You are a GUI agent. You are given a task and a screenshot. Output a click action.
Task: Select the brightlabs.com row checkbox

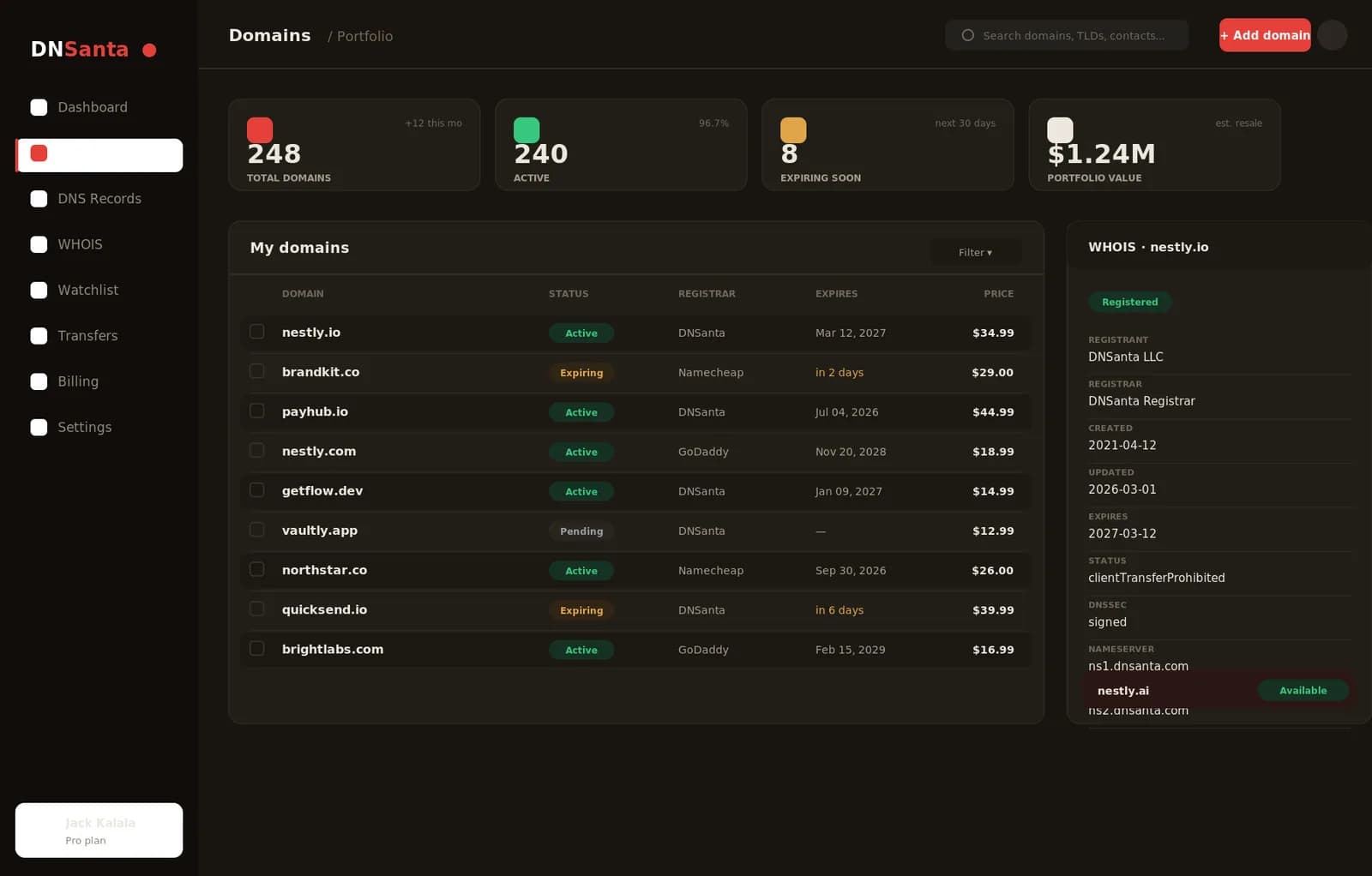pos(256,648)
